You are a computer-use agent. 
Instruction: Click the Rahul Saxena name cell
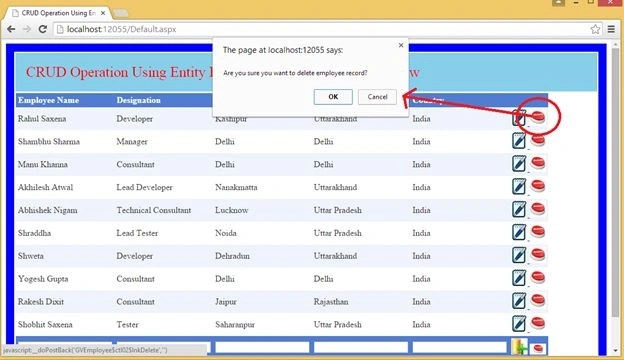[42, 119]
